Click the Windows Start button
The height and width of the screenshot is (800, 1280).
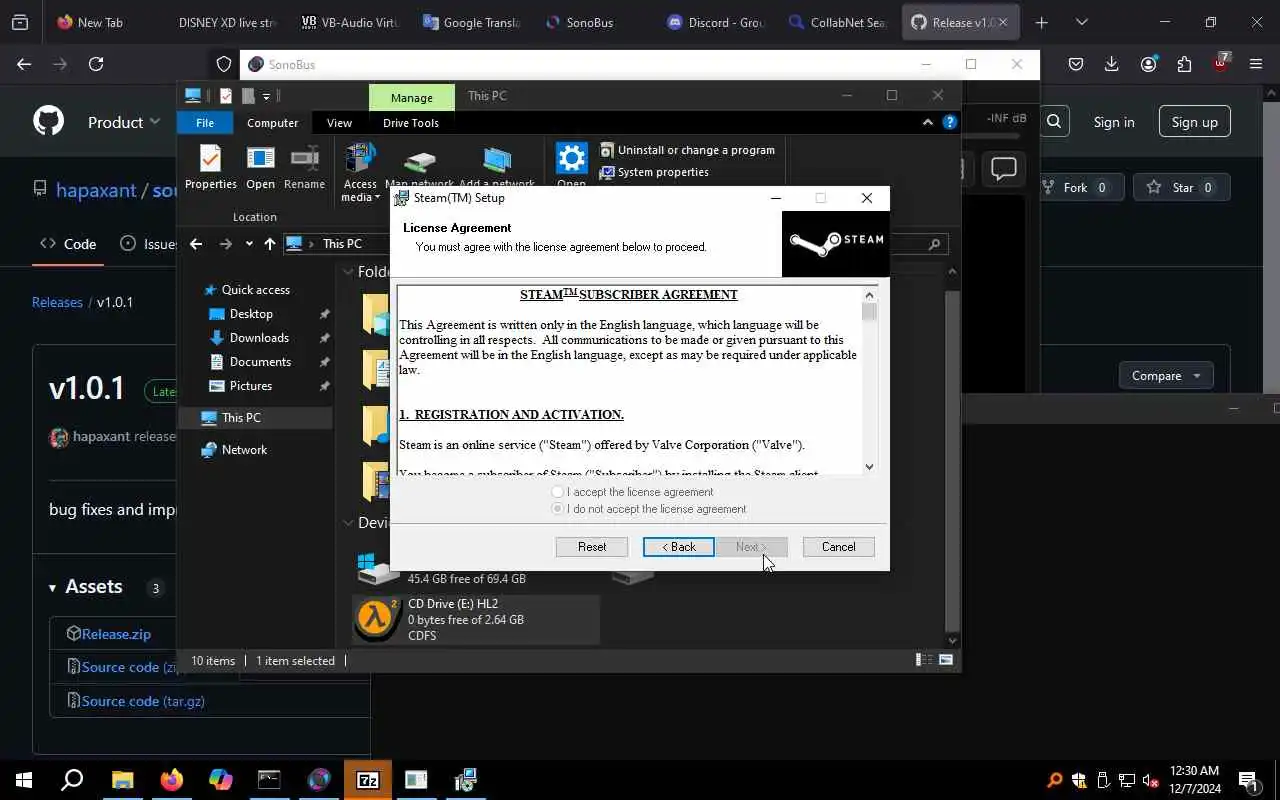[x=24, y=780]
